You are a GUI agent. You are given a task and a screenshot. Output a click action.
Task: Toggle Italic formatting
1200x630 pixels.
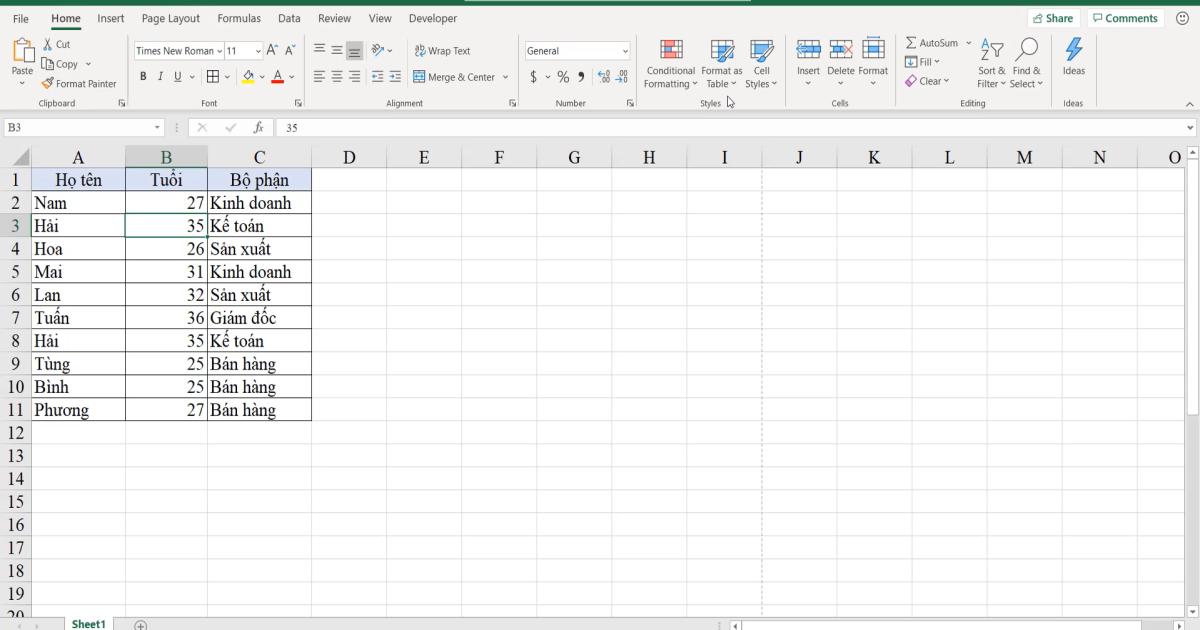click(161, 75)
